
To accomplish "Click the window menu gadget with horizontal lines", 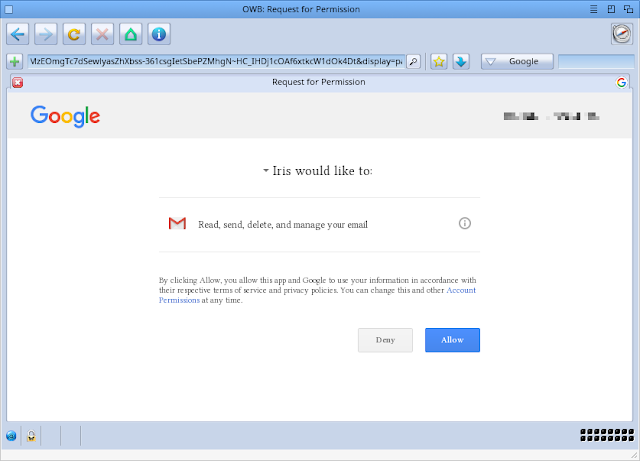I will [x=593, y=9].
